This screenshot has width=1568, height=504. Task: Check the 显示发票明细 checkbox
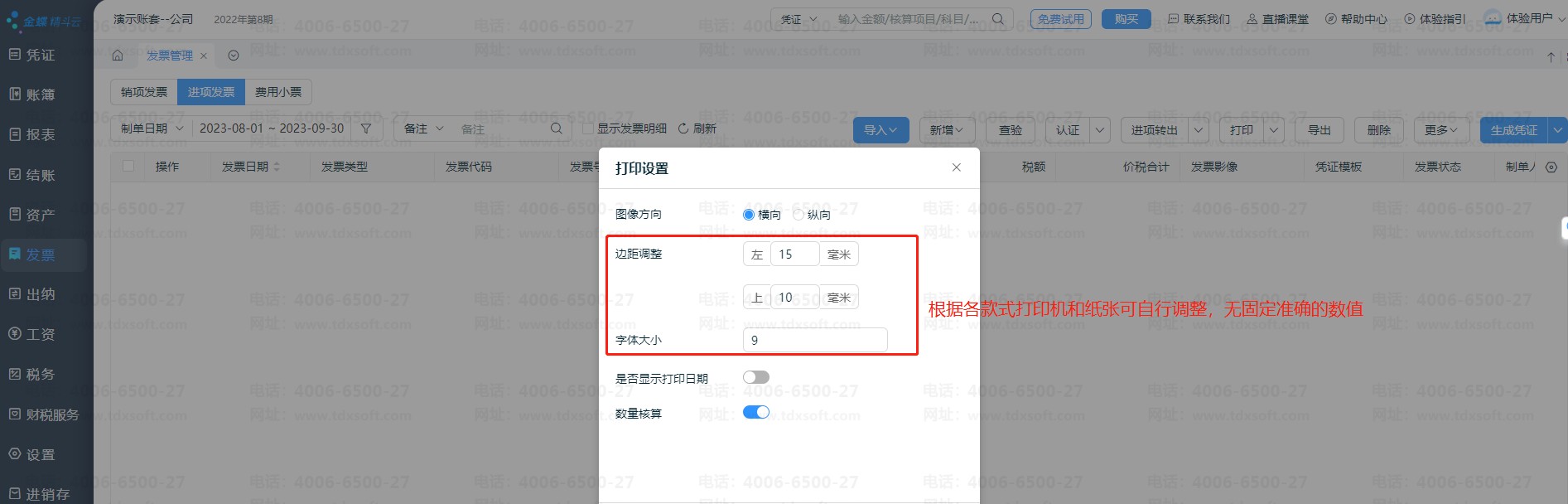coord(588,128)
